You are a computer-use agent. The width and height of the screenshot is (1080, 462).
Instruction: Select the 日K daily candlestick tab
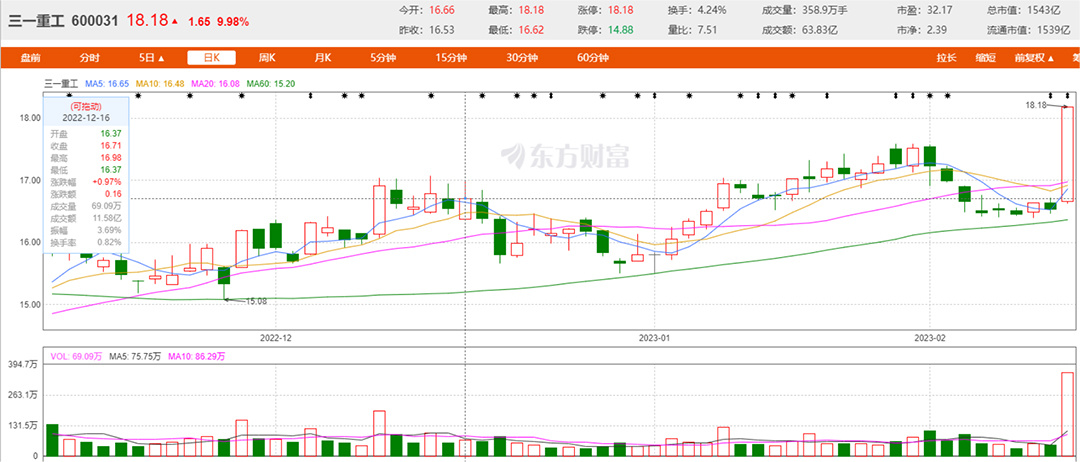tap(211, 59)
